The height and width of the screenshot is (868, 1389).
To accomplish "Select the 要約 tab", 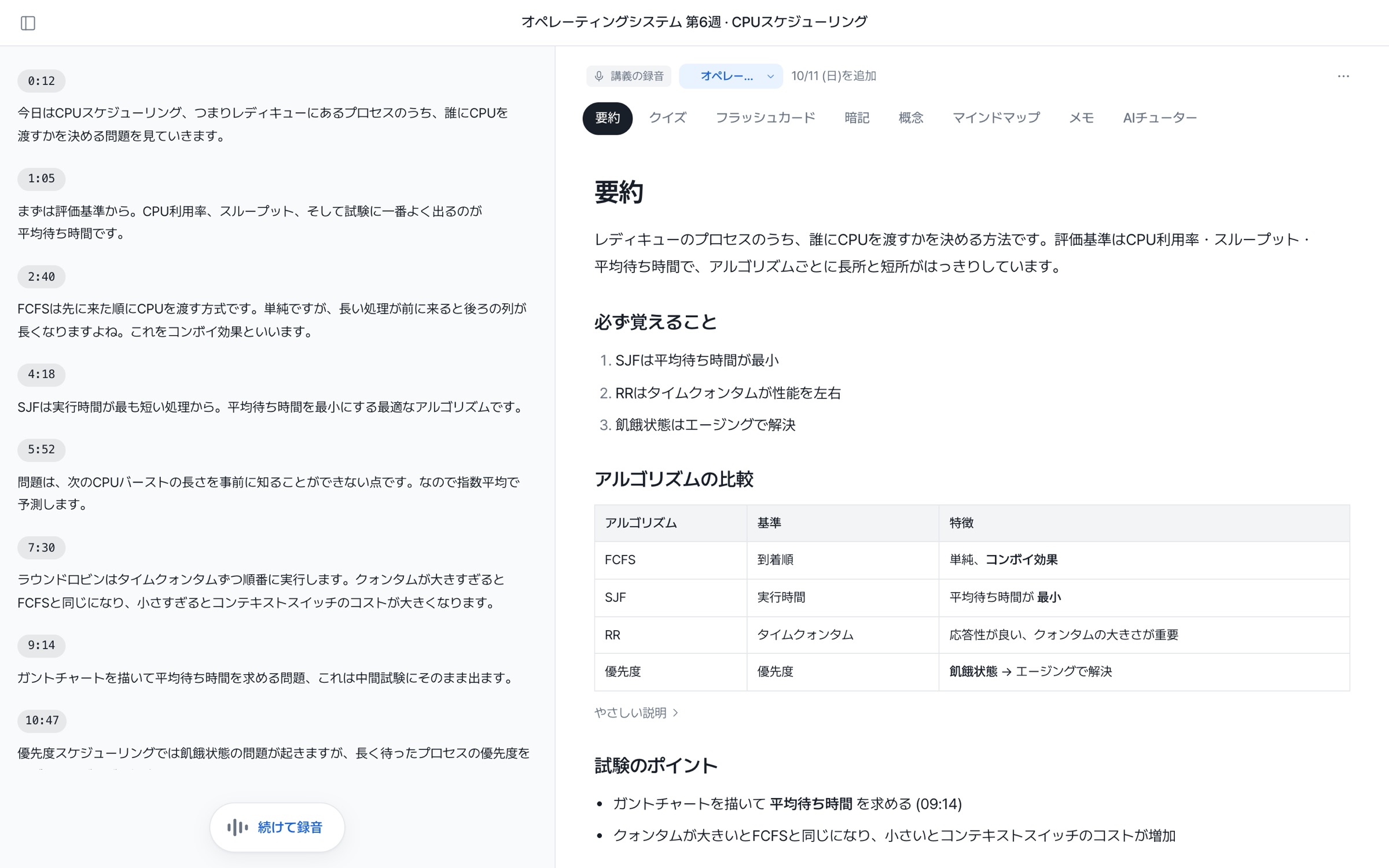I will click(607, 118).
